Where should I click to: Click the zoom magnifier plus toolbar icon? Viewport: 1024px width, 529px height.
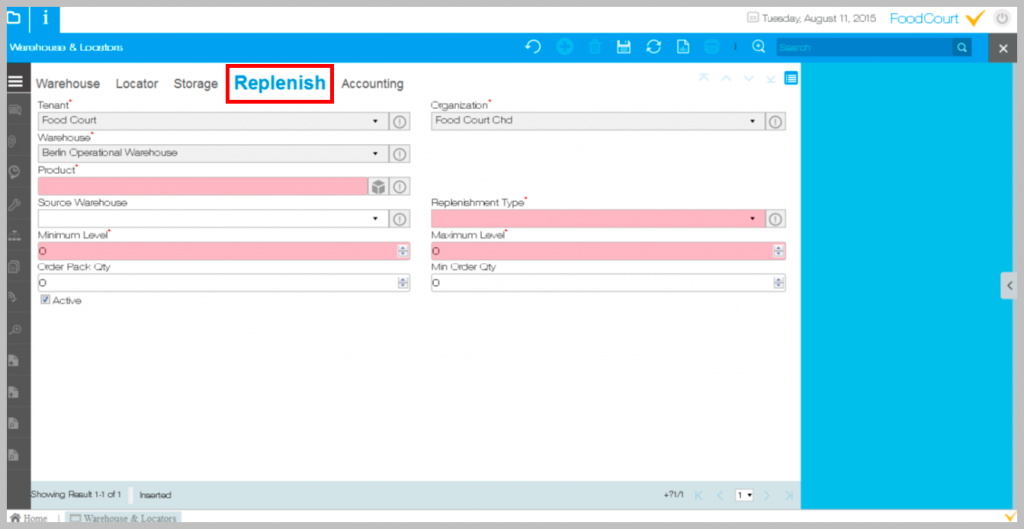(x=758, y=47)
